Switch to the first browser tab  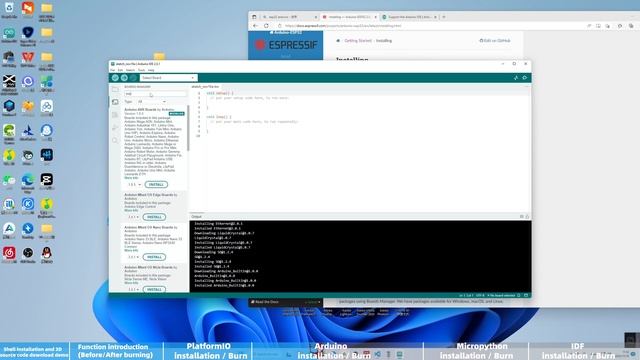pyautogui.click(x=289, y=17)
